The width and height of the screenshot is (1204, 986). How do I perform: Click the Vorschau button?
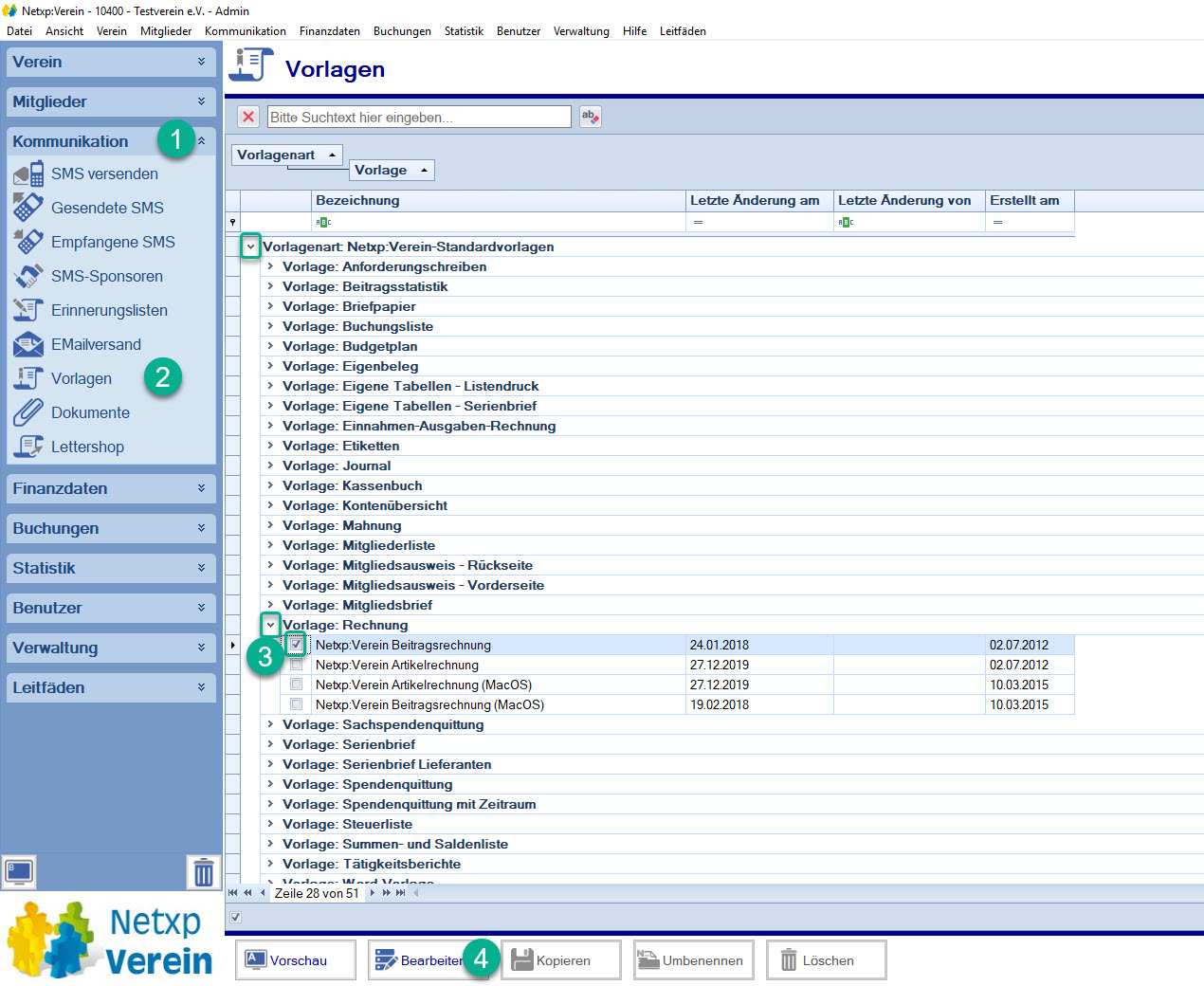click(x=296, y=960)
